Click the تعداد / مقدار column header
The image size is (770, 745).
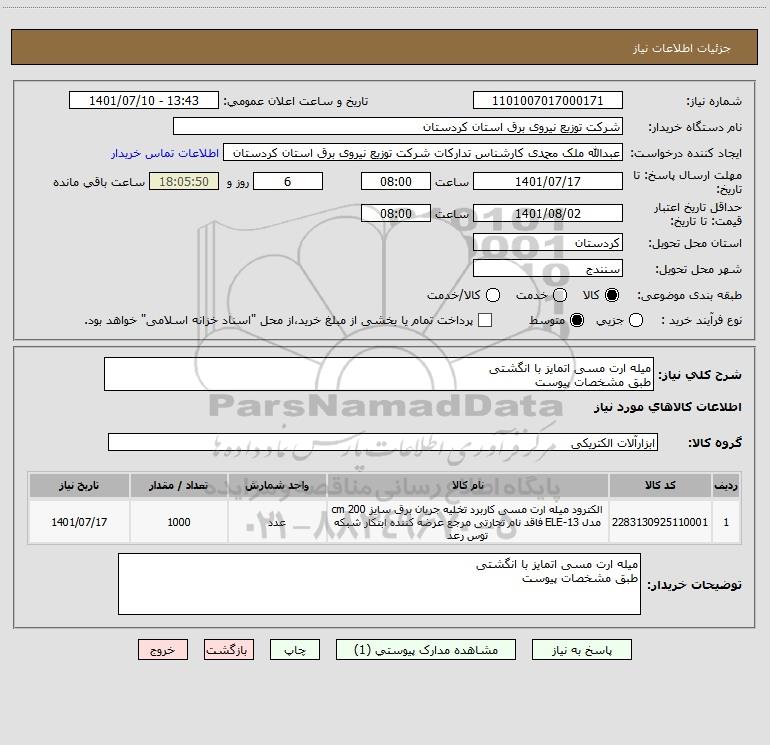click(179, 485)
